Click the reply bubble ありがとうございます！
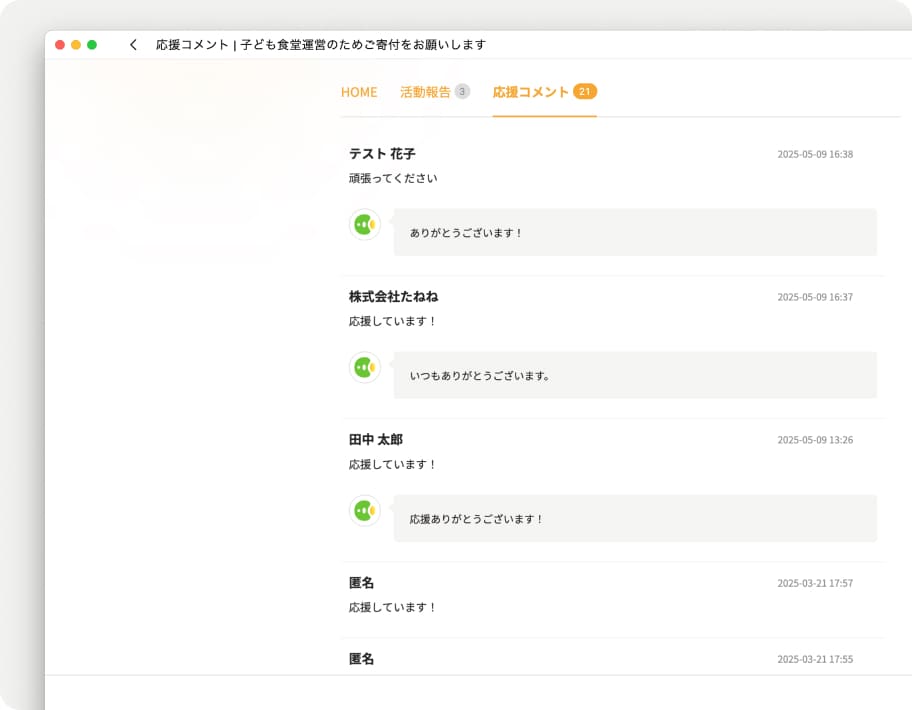 635,232
